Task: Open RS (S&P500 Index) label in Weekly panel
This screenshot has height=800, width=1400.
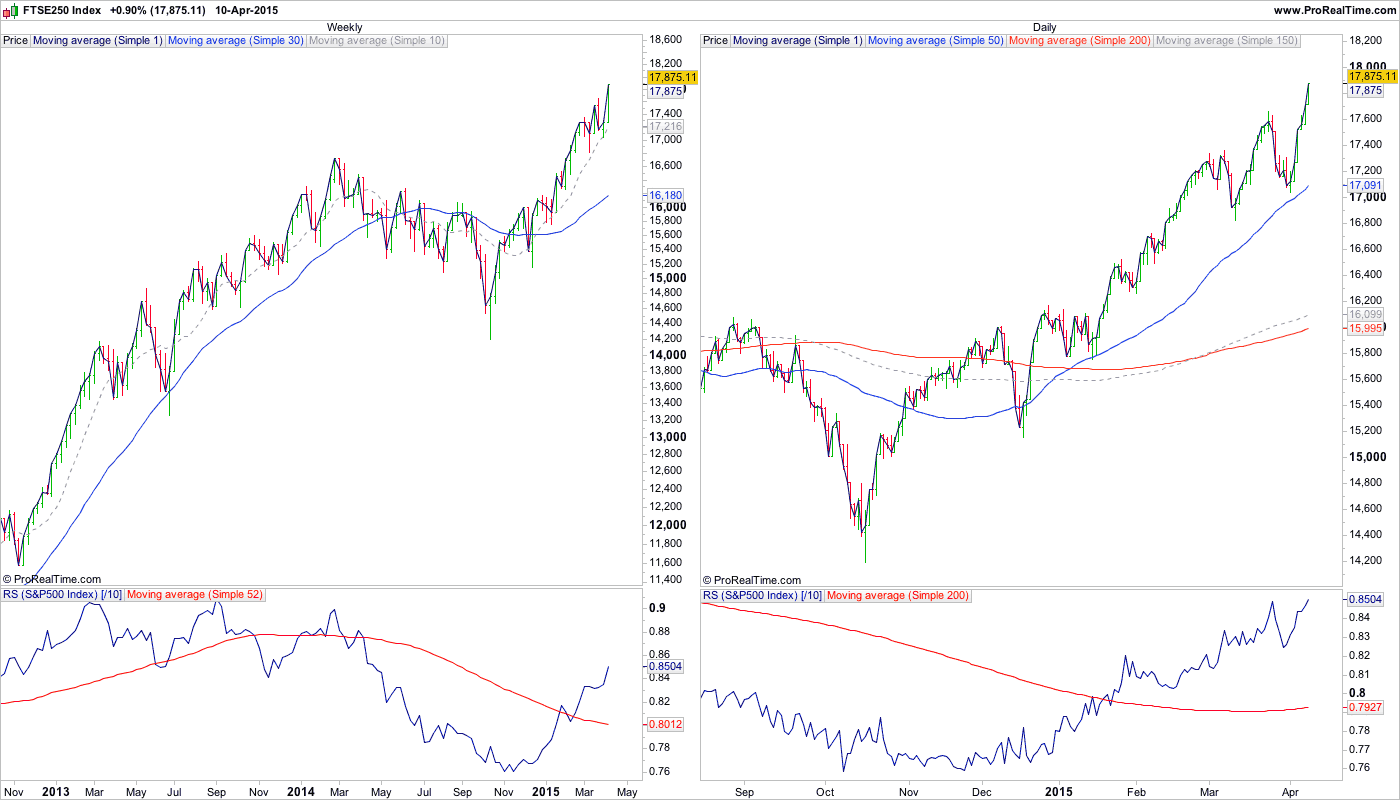Action: point(63,595)
